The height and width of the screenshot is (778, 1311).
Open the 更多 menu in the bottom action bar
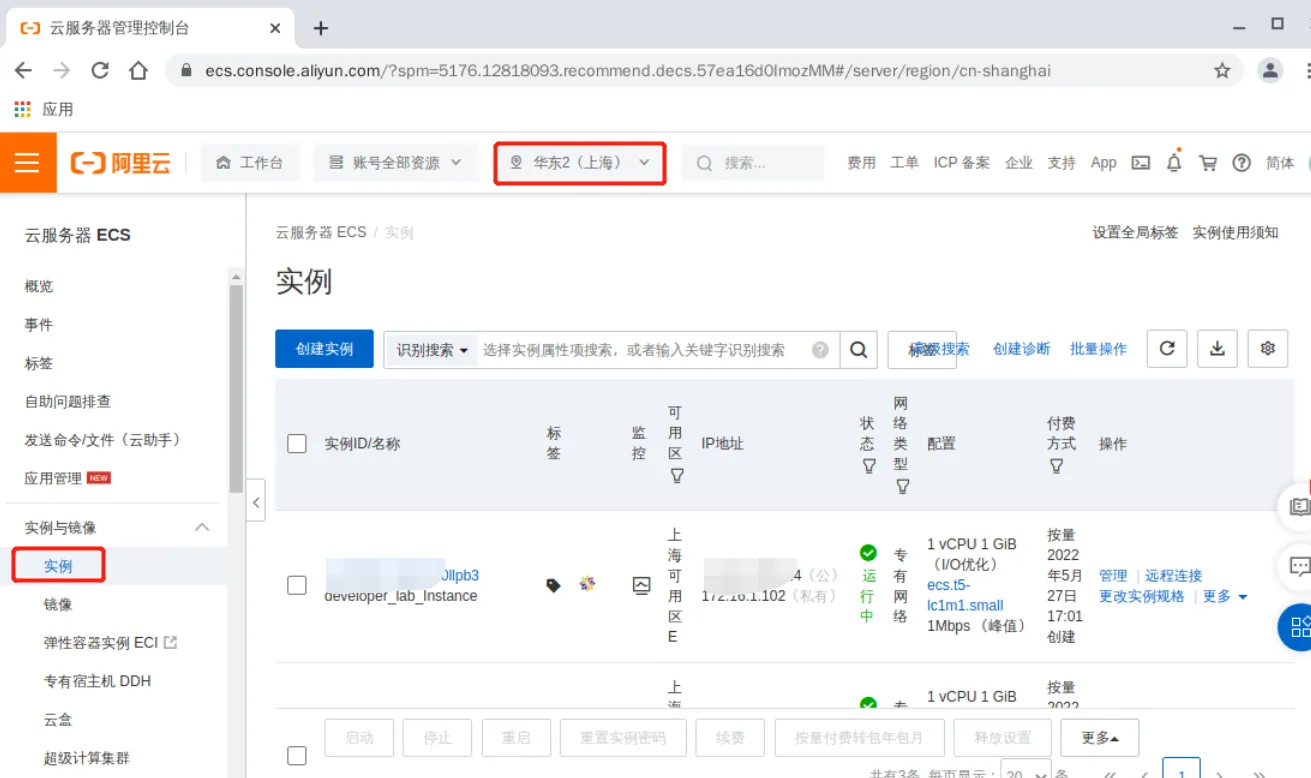tap(1100, 738)
